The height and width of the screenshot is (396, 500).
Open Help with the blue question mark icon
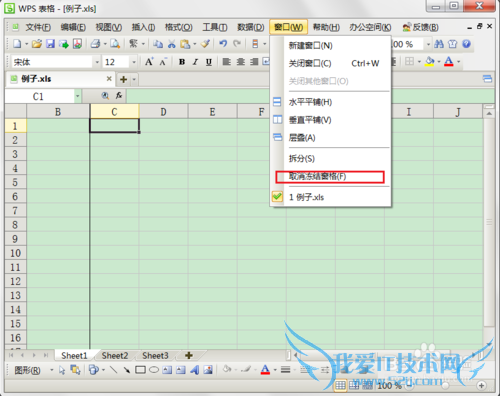466,44
